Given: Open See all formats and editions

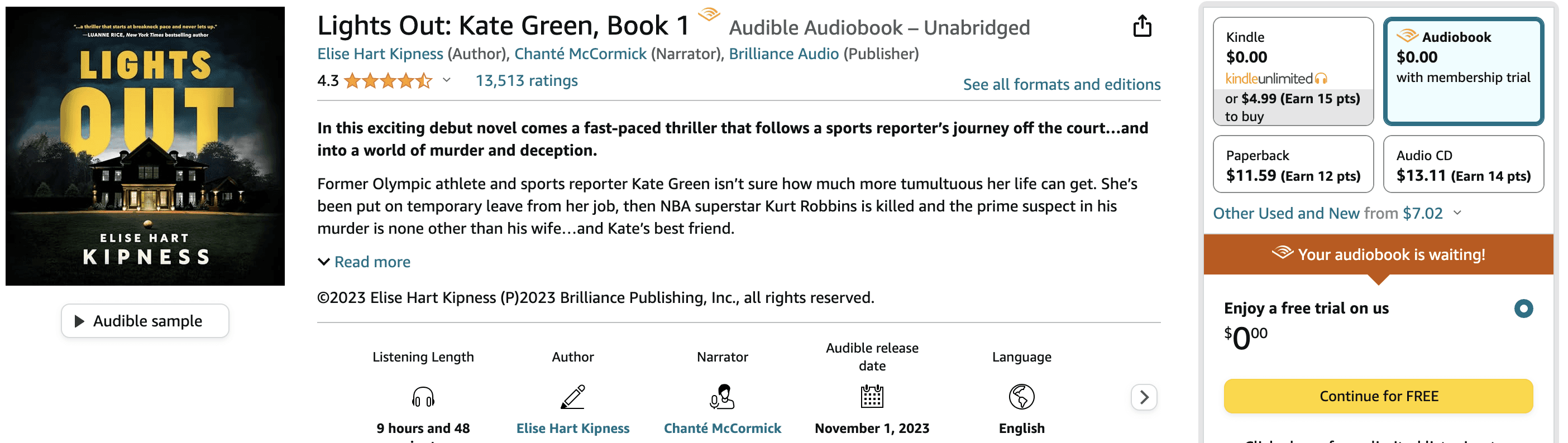Looking at the screenshot, I should 1062,84.
